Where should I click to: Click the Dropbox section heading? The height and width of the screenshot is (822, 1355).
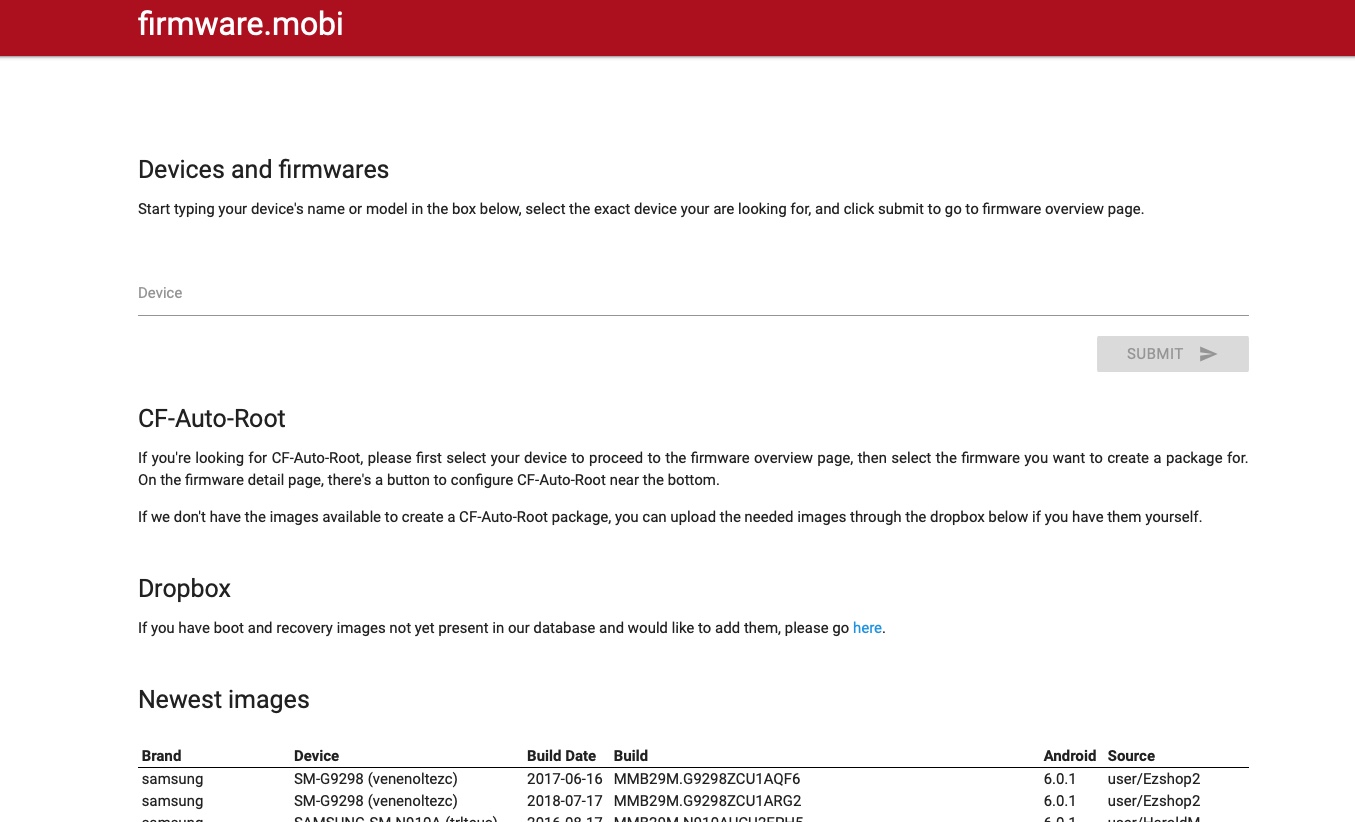click(184, 589)
